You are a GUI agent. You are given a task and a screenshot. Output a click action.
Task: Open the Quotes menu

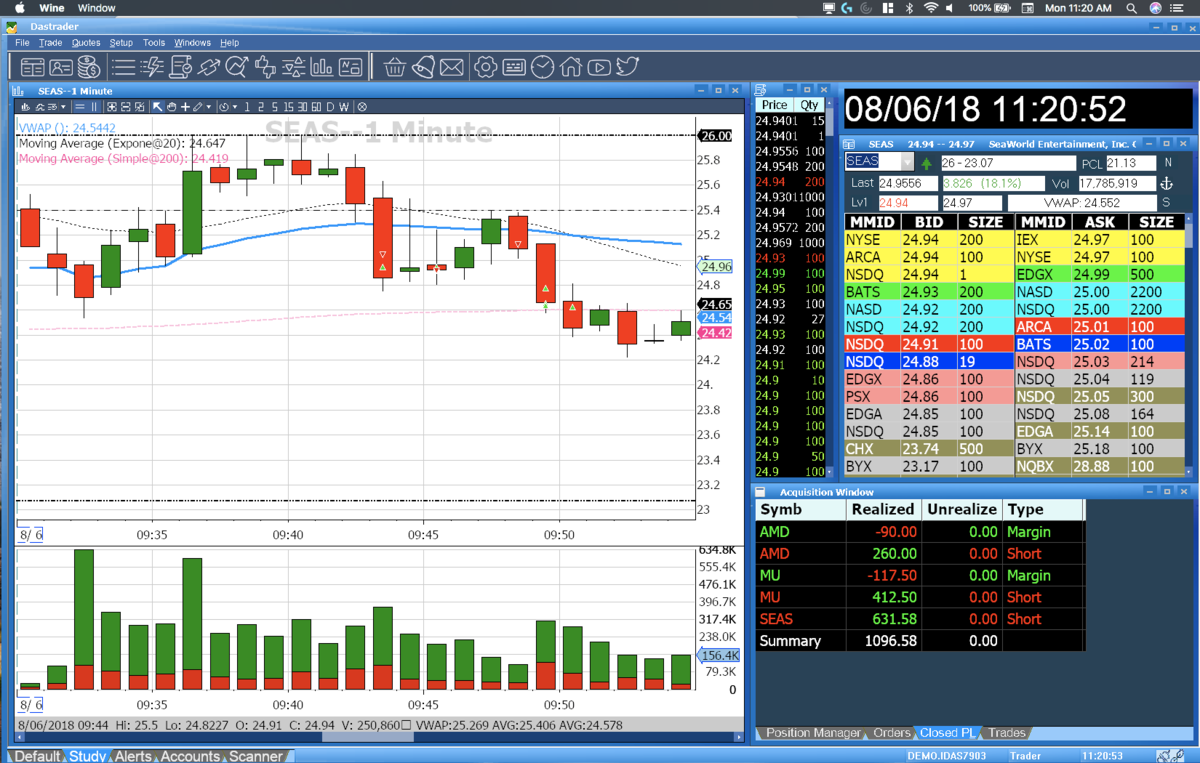tap(86, 43)
